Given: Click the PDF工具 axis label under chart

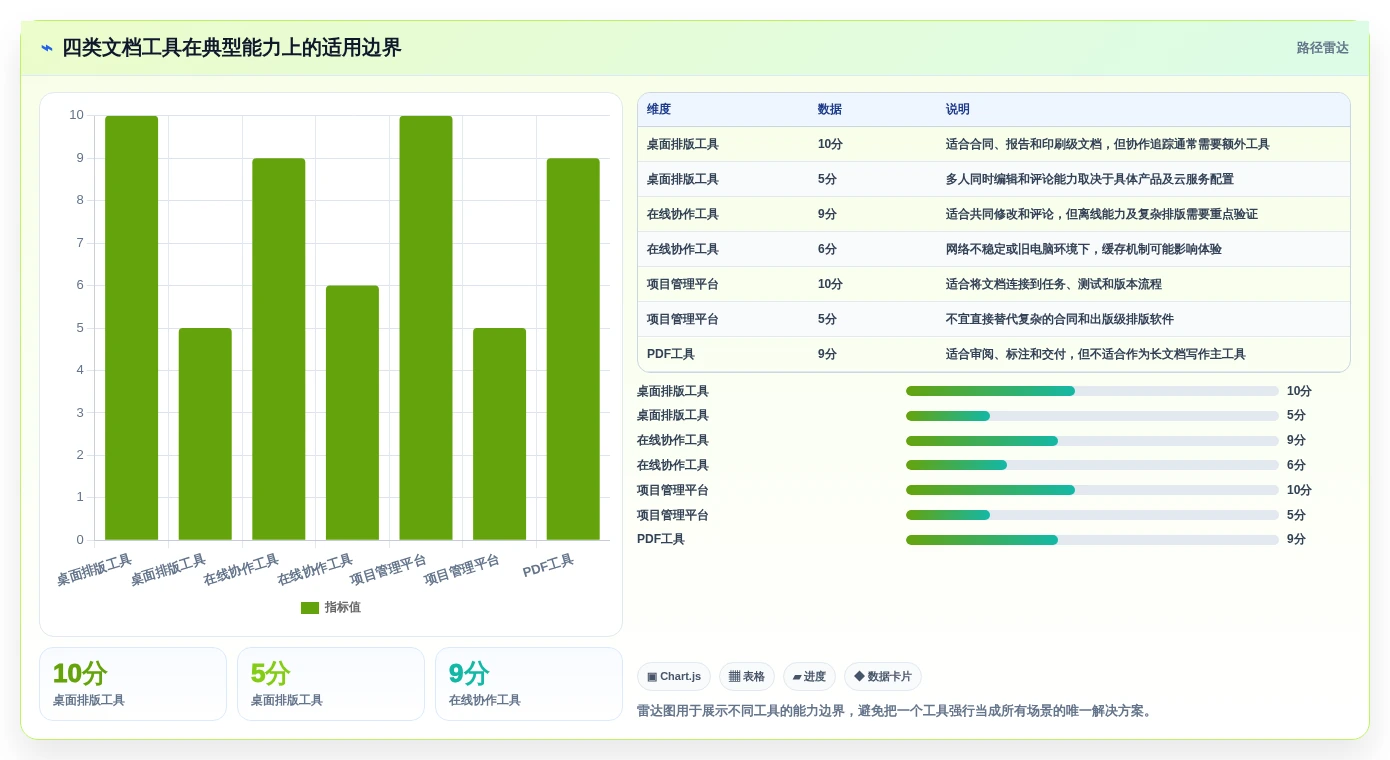Looking at the screenshot, I should pyautogui.click(x=548, y=566).
